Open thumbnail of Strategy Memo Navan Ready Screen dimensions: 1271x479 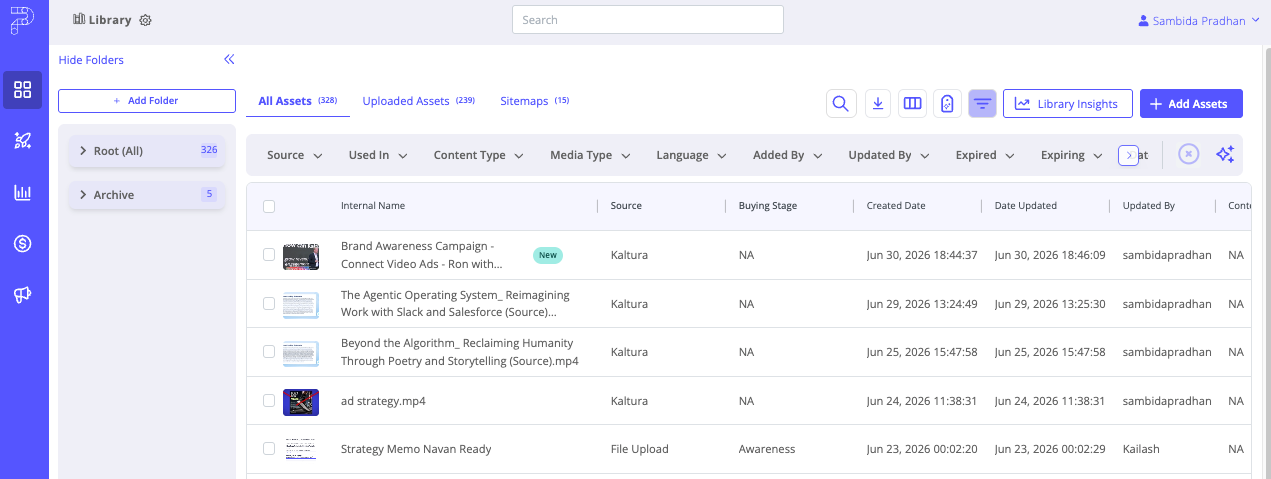pos(301,449)
